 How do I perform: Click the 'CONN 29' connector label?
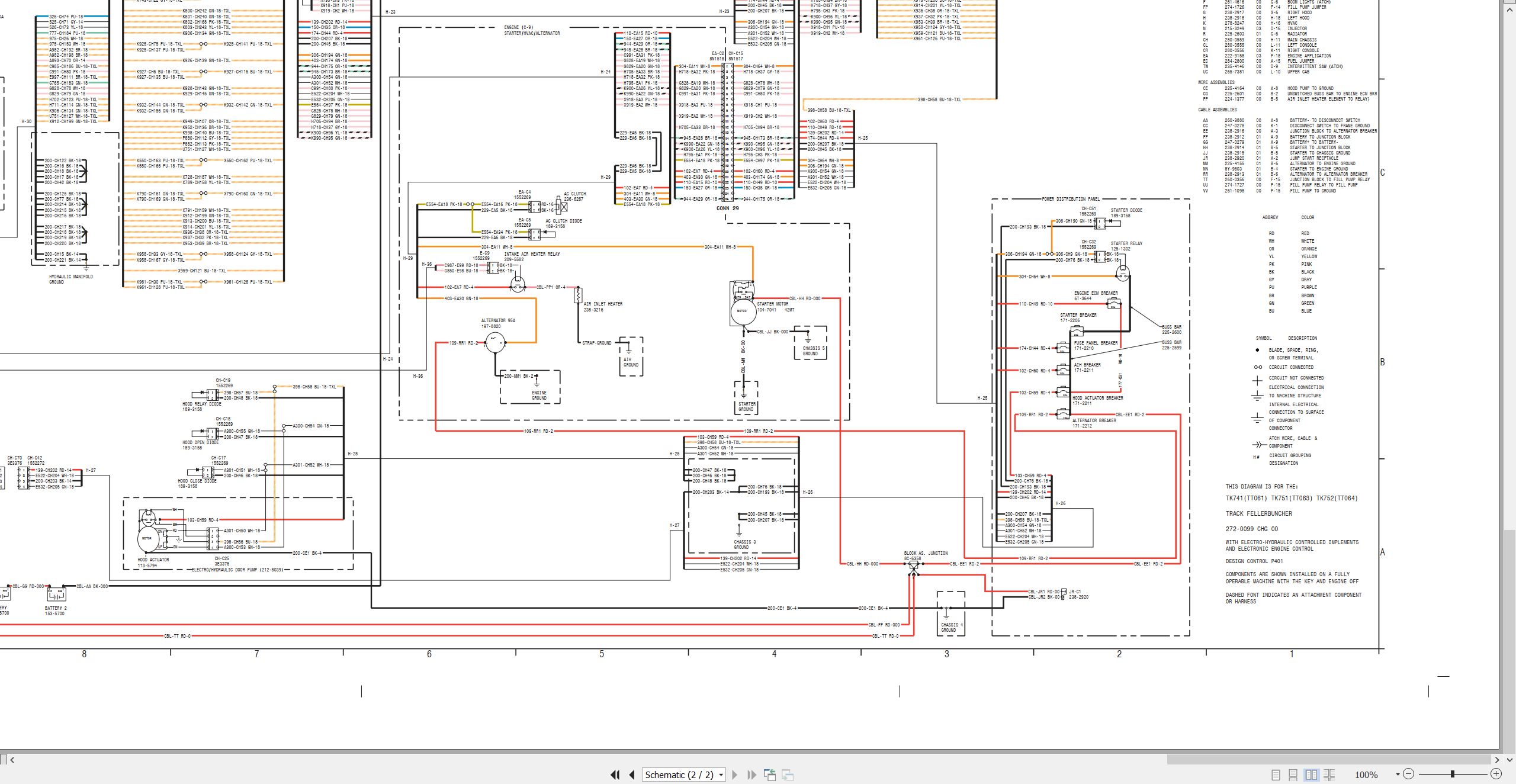click(x=728, y=208)
